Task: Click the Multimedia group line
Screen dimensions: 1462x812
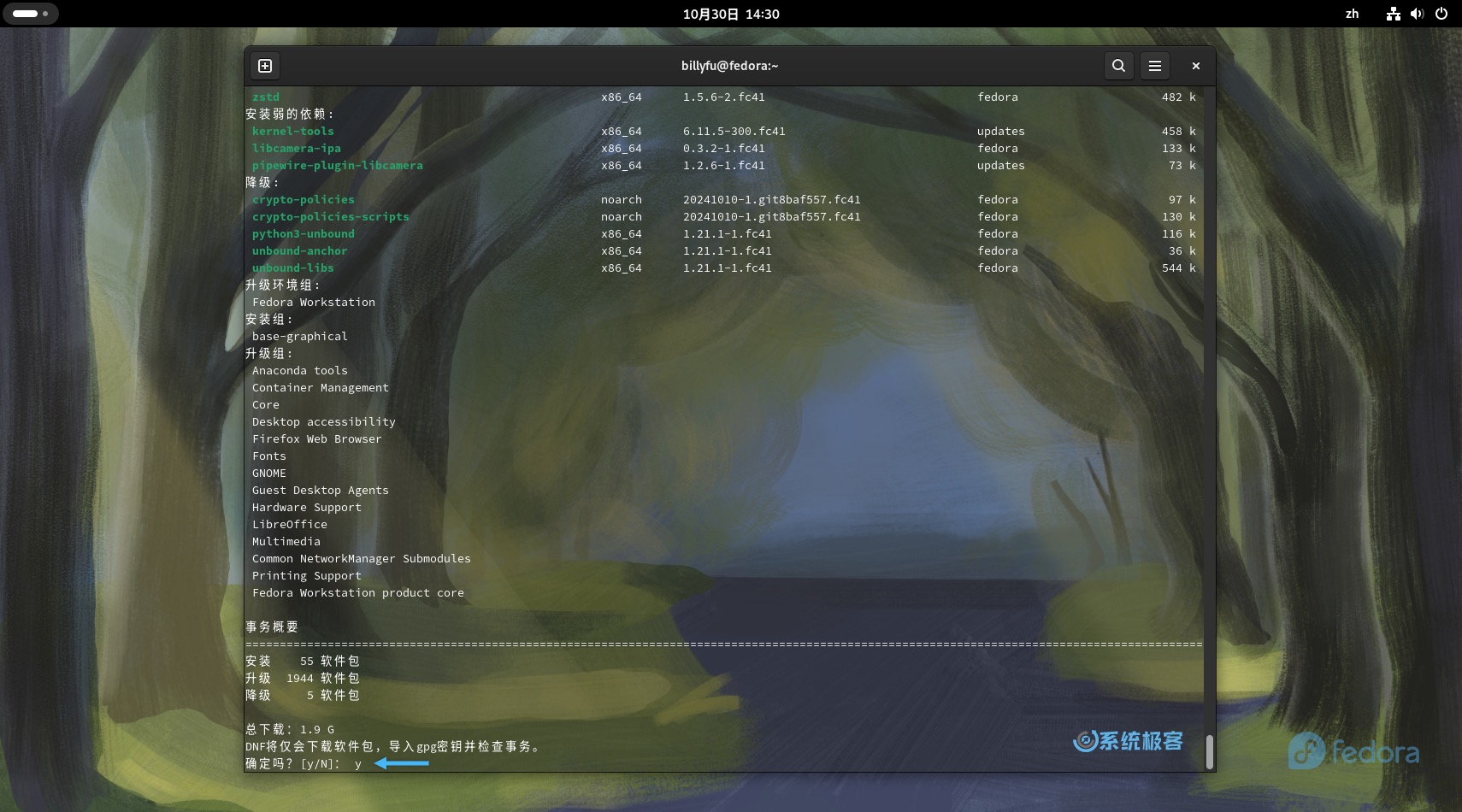Action: coord(286,541)
